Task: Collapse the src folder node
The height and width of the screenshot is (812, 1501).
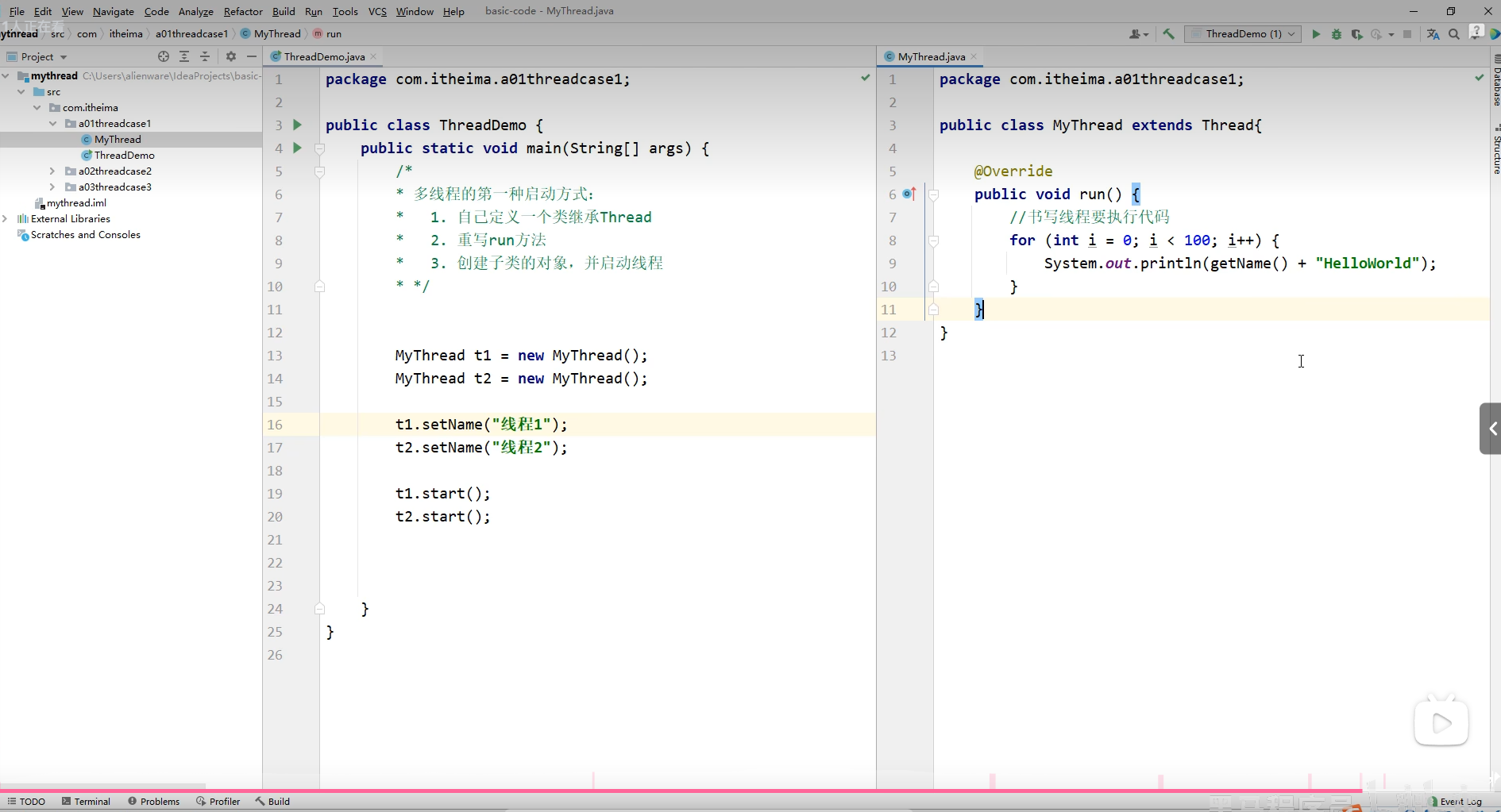Action: coord(21,92)
